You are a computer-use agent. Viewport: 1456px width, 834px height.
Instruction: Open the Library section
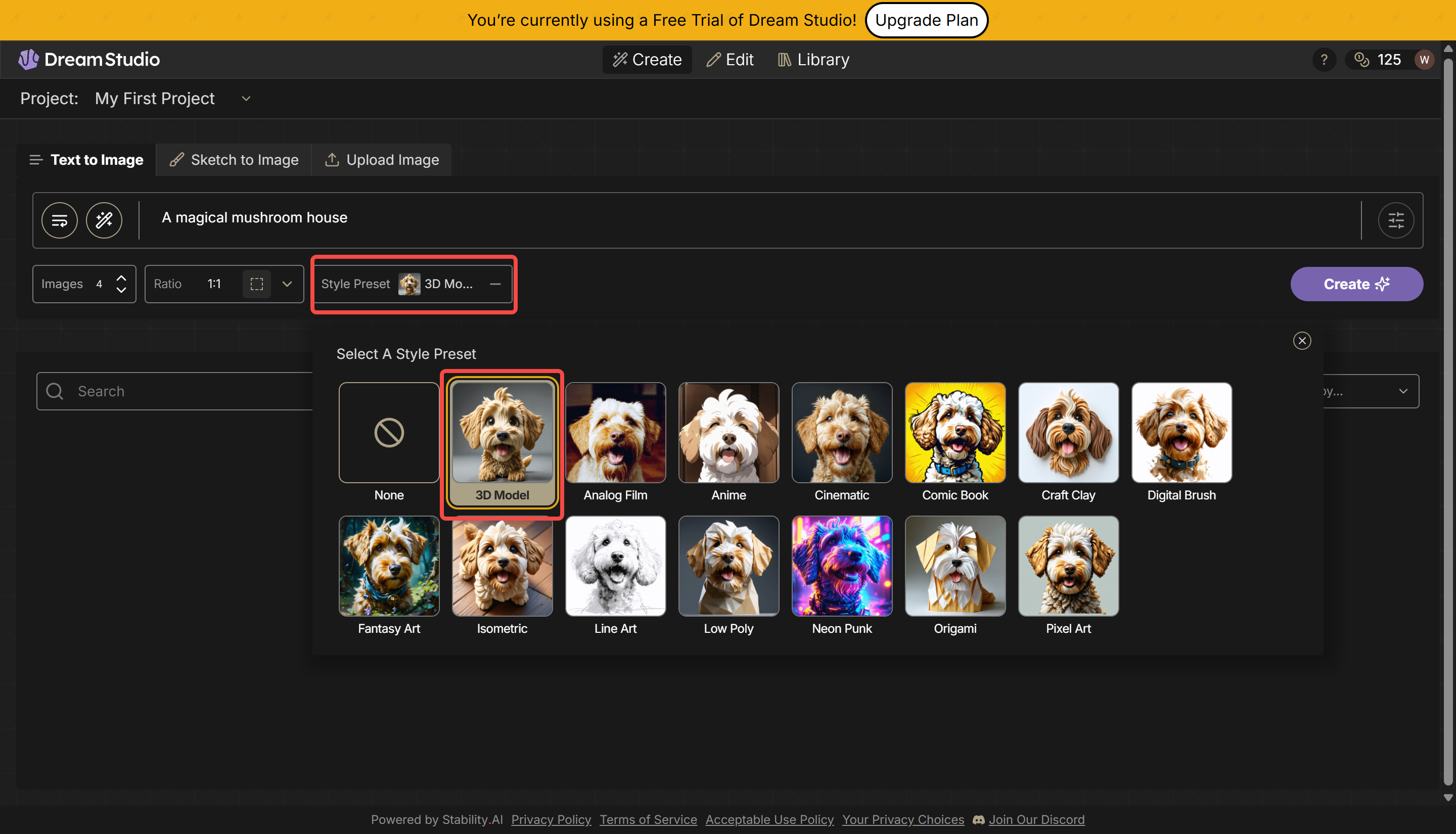pyautogui.click(x=813, y=59)
